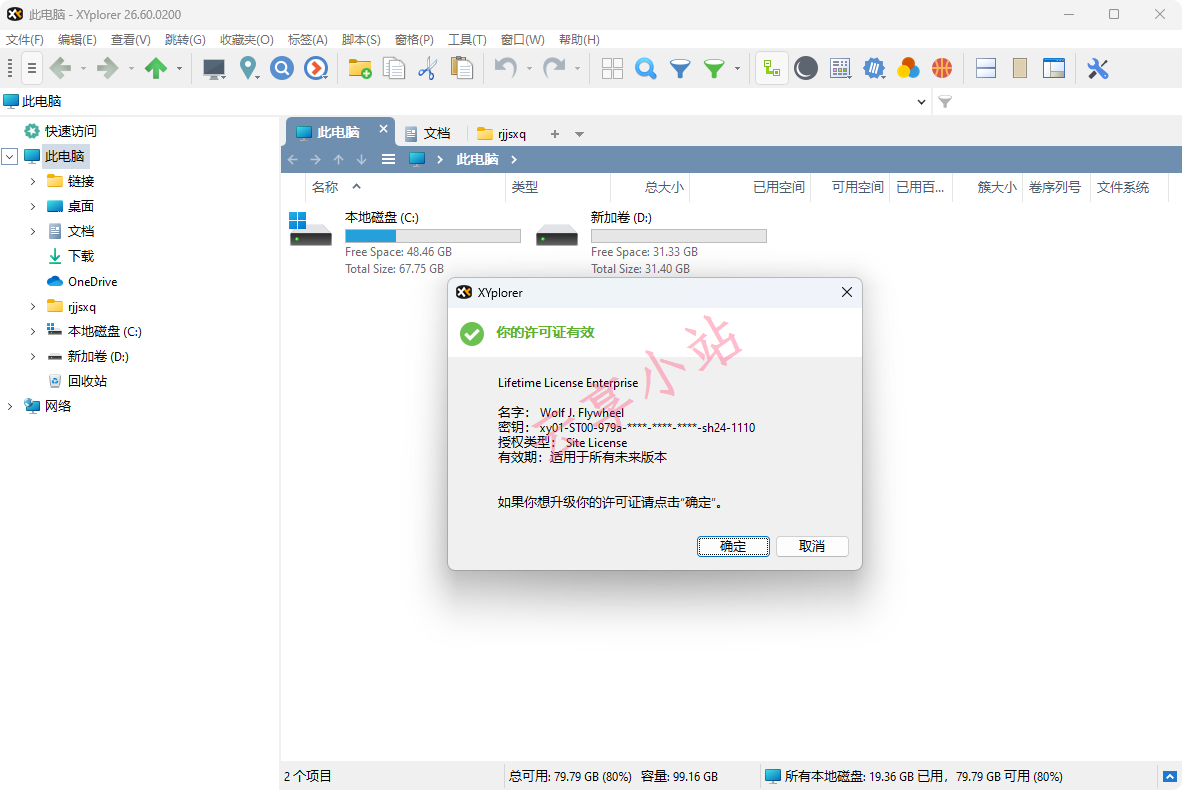Screen dimensions: 1182x790
Task: Collapse the 此电脑 tree node
Action: click(10, 157)
